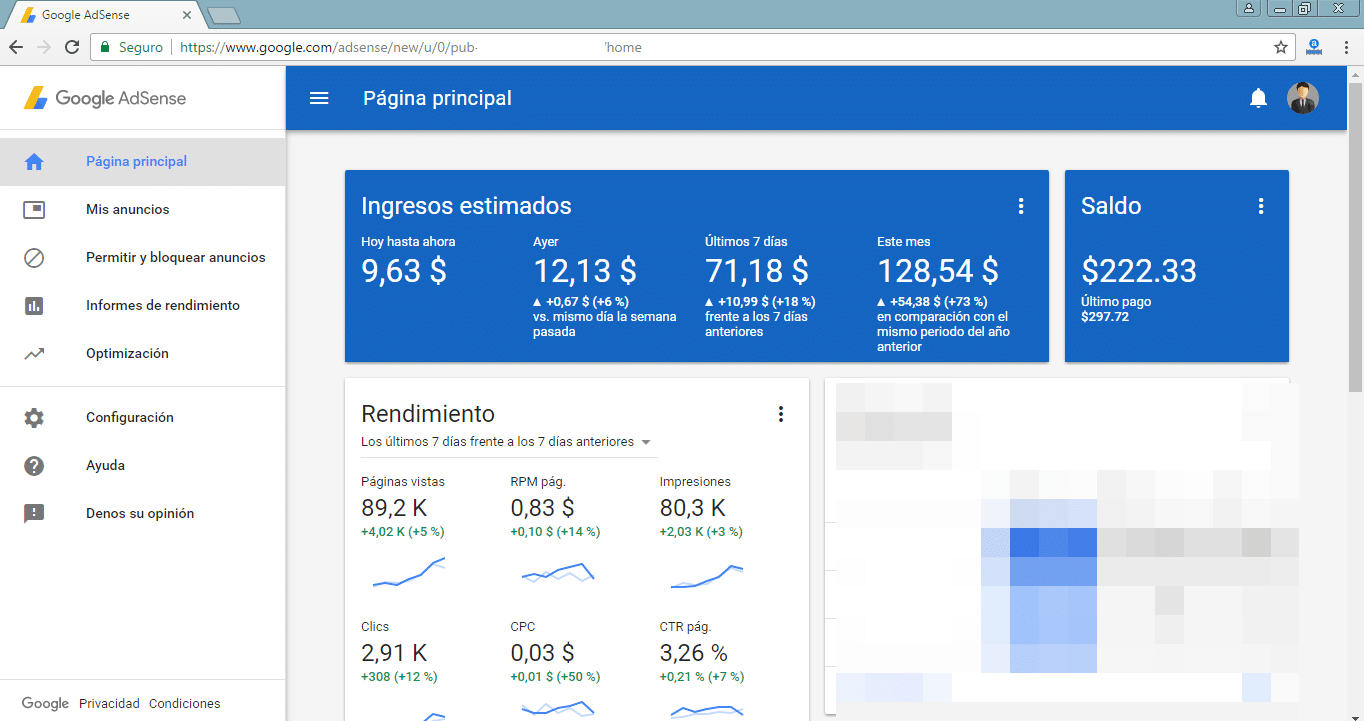Click Último pago amount $297.72
Screen dimensions: 1364x721
tap(1105, 317)
